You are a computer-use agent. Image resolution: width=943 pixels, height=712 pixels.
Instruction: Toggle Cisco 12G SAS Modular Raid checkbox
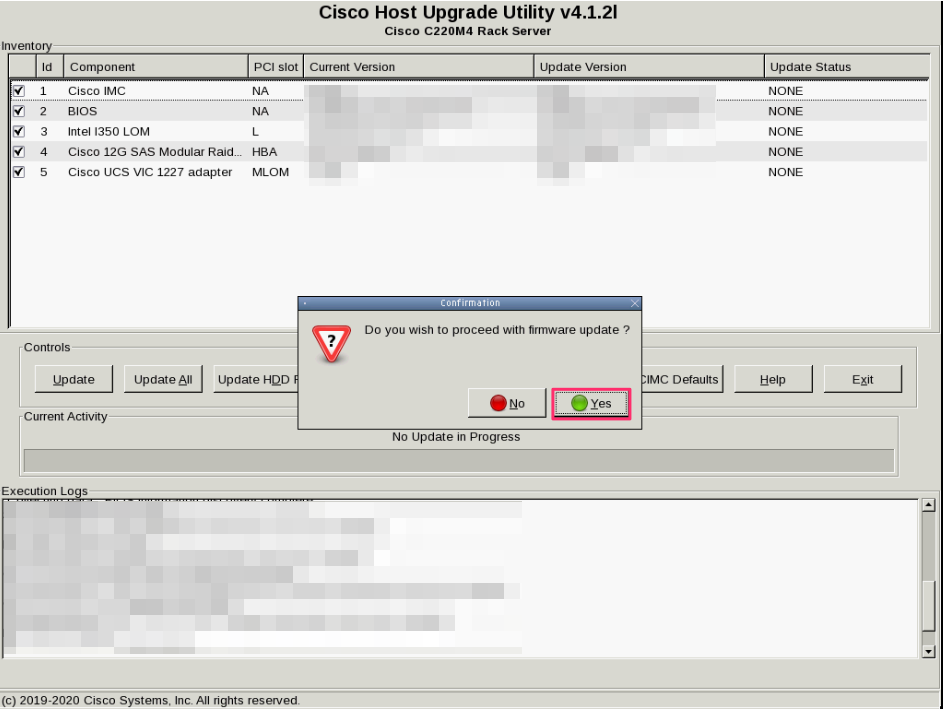click(x=19, y=152)
